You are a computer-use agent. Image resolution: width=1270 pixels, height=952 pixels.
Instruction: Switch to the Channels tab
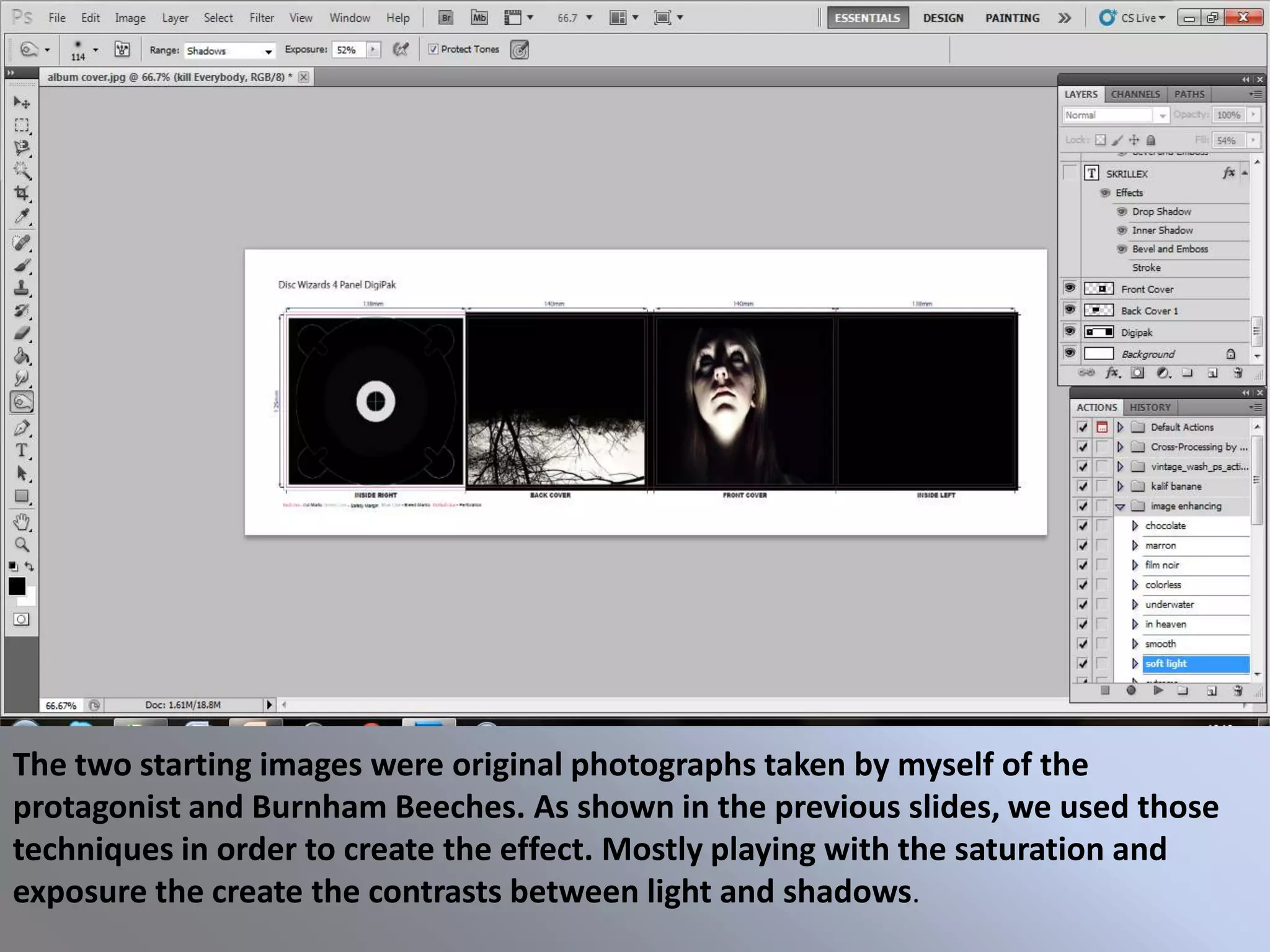coord(1135,94)
